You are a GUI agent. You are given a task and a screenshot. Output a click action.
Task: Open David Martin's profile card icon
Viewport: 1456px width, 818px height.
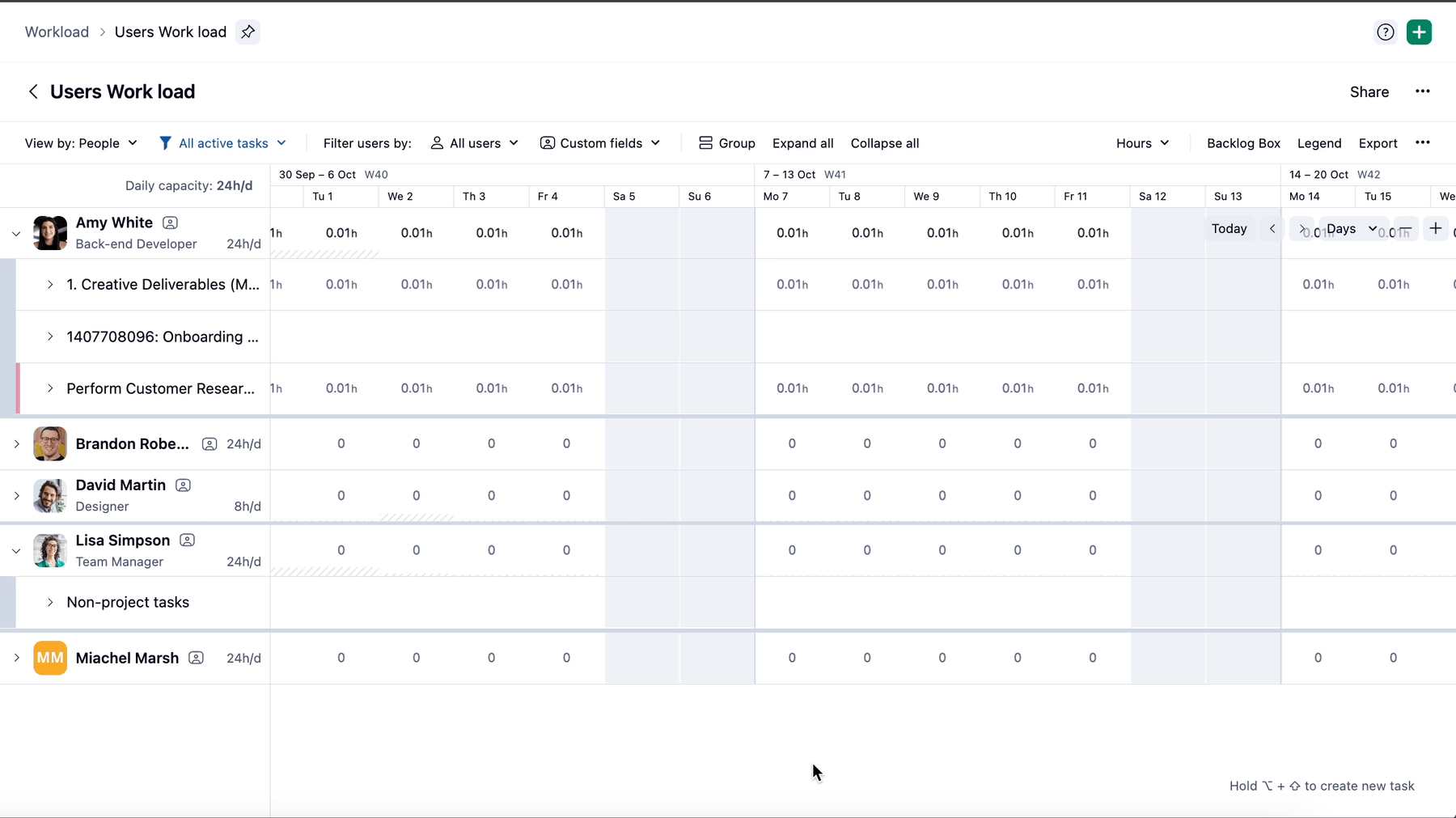click(183, 485)
